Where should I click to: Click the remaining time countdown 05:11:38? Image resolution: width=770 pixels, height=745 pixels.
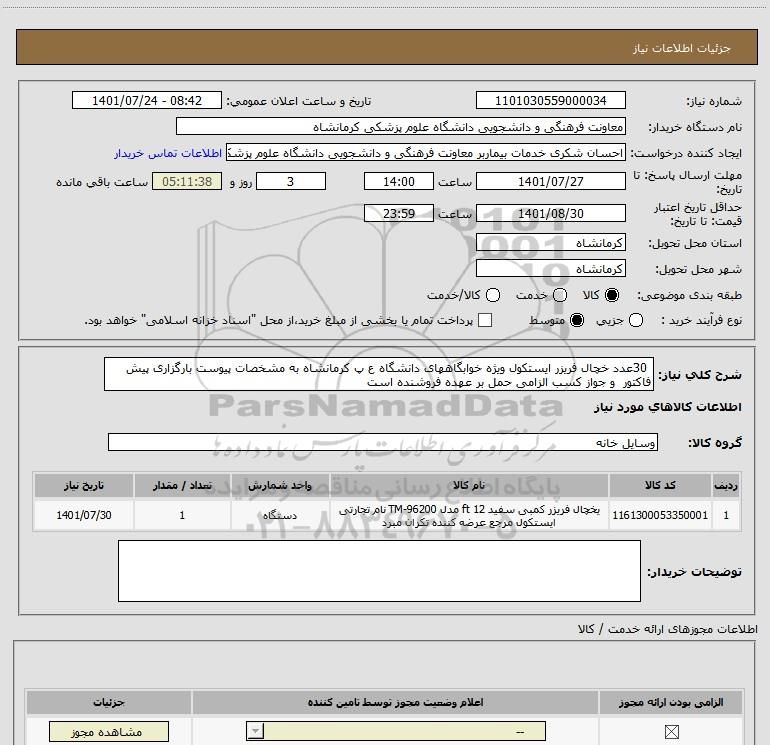[187, 181]
